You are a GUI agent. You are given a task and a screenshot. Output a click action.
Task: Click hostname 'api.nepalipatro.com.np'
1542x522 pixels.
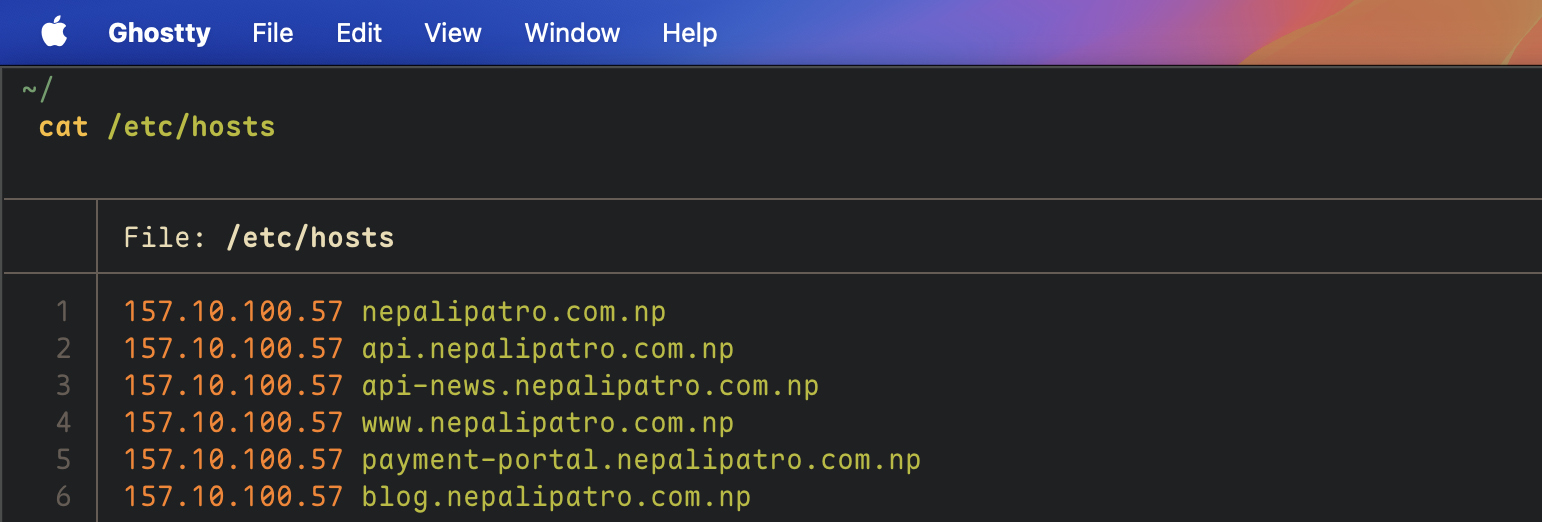pos(548,349)
